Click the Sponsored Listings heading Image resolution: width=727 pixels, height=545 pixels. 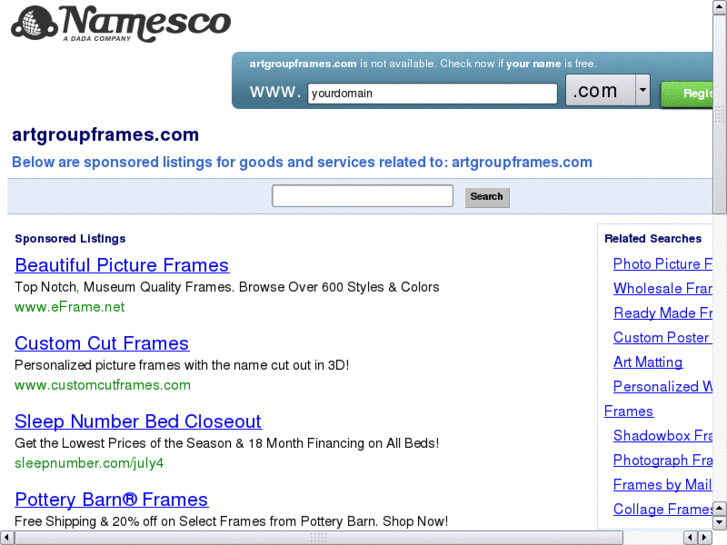(x=70, y=239)
